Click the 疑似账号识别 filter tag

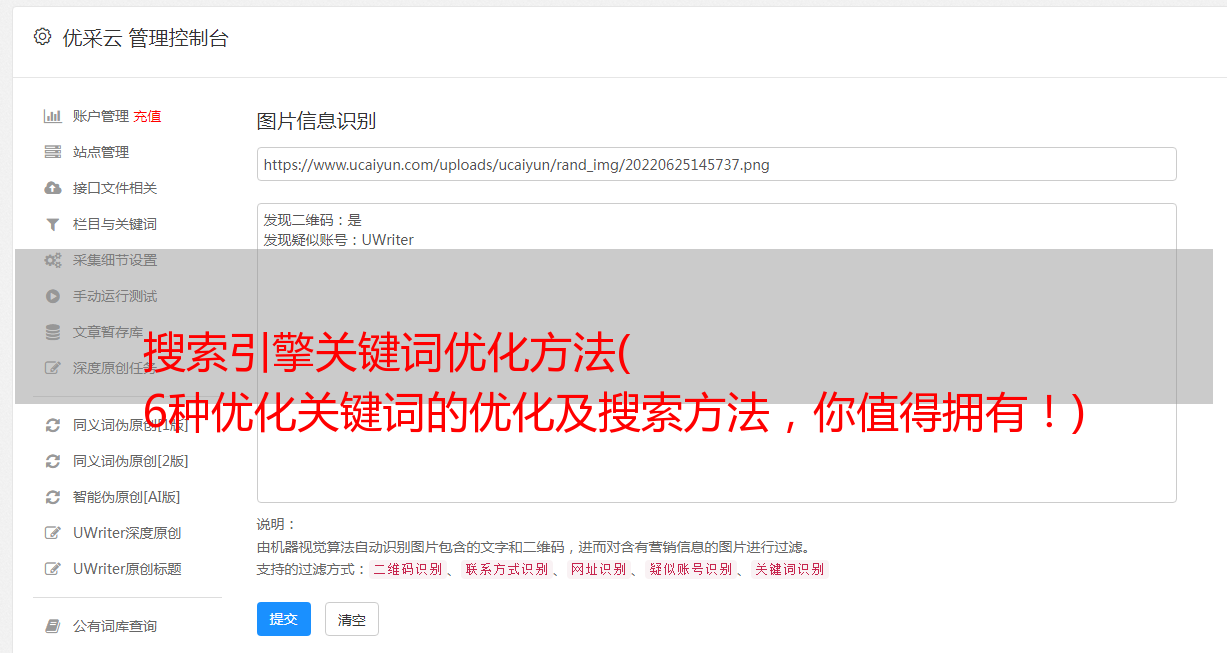click(691, 569)
